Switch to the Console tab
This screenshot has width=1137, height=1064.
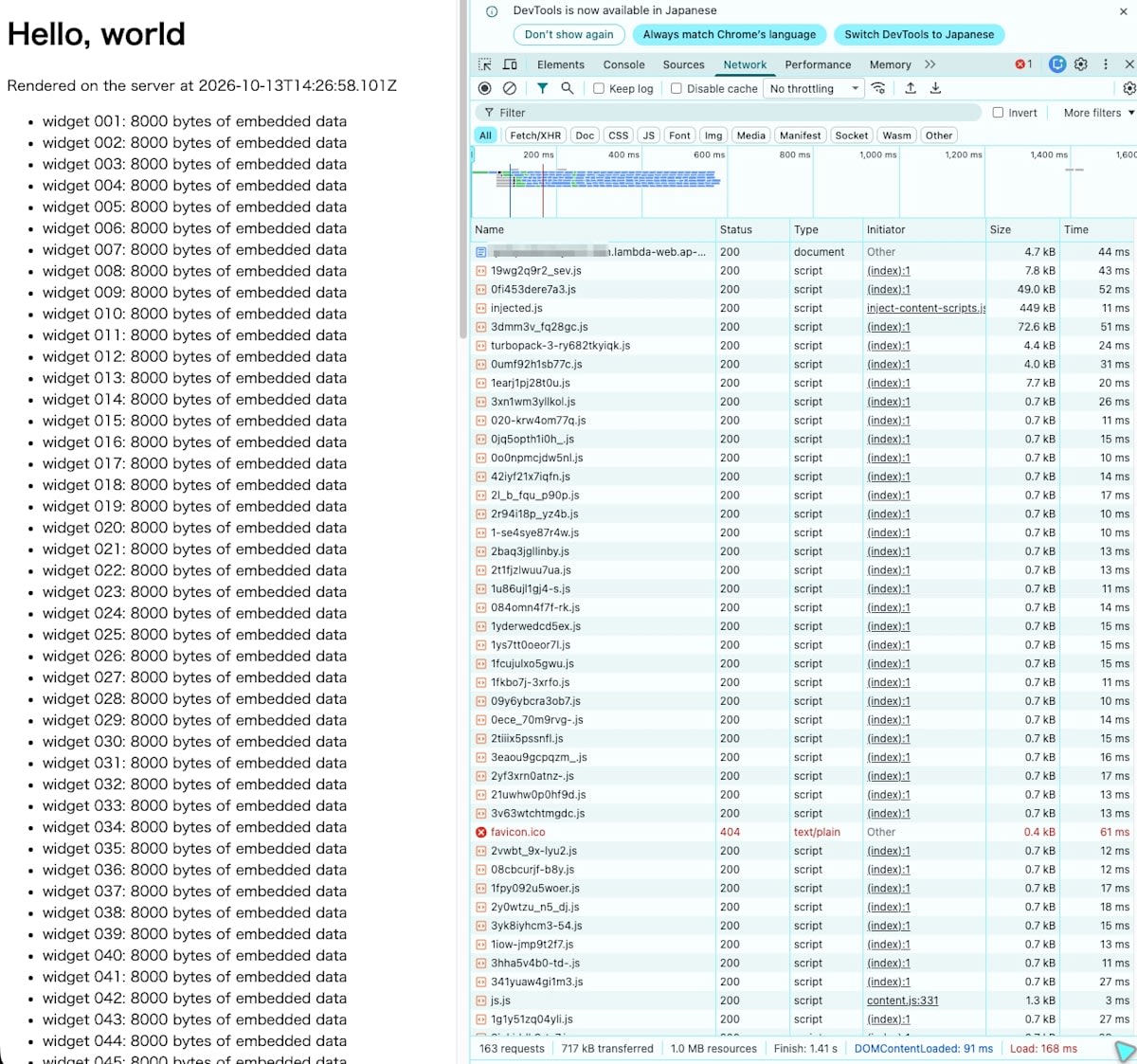click(624, 64)
